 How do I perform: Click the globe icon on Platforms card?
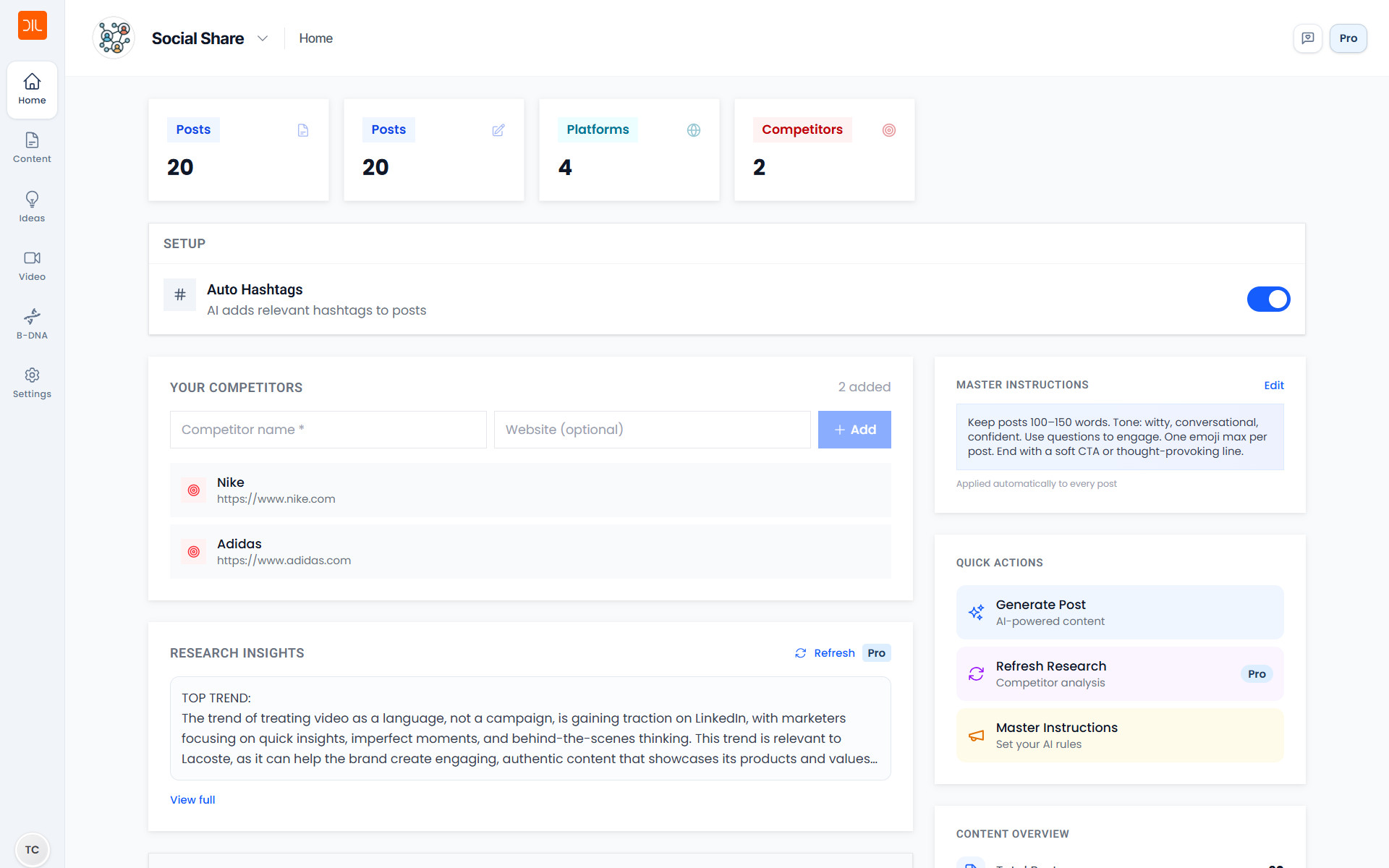point(694,130)
